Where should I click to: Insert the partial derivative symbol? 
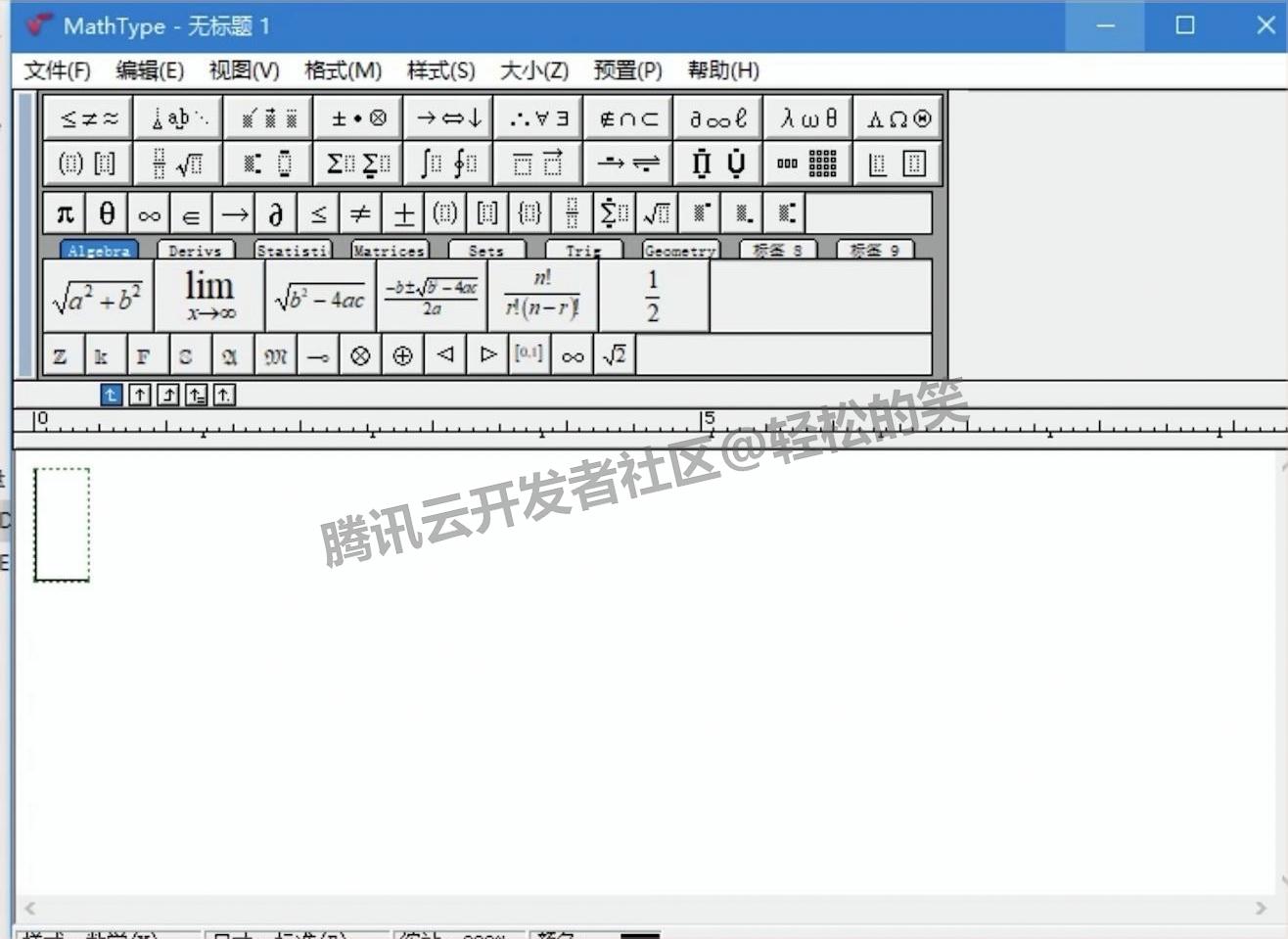click(275, 212)
